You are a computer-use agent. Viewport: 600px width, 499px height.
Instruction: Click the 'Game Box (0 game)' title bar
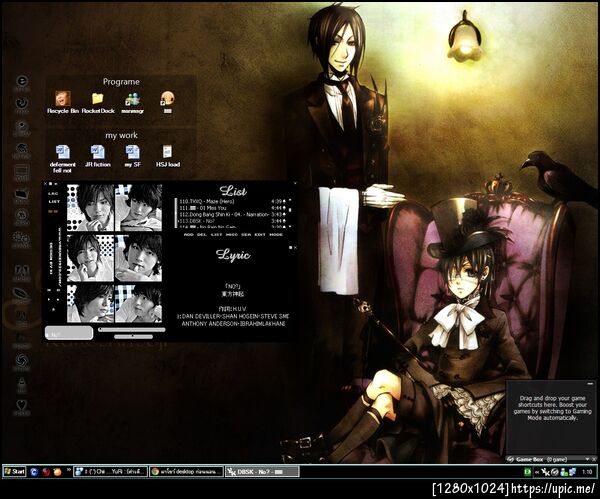click(551, 459)
